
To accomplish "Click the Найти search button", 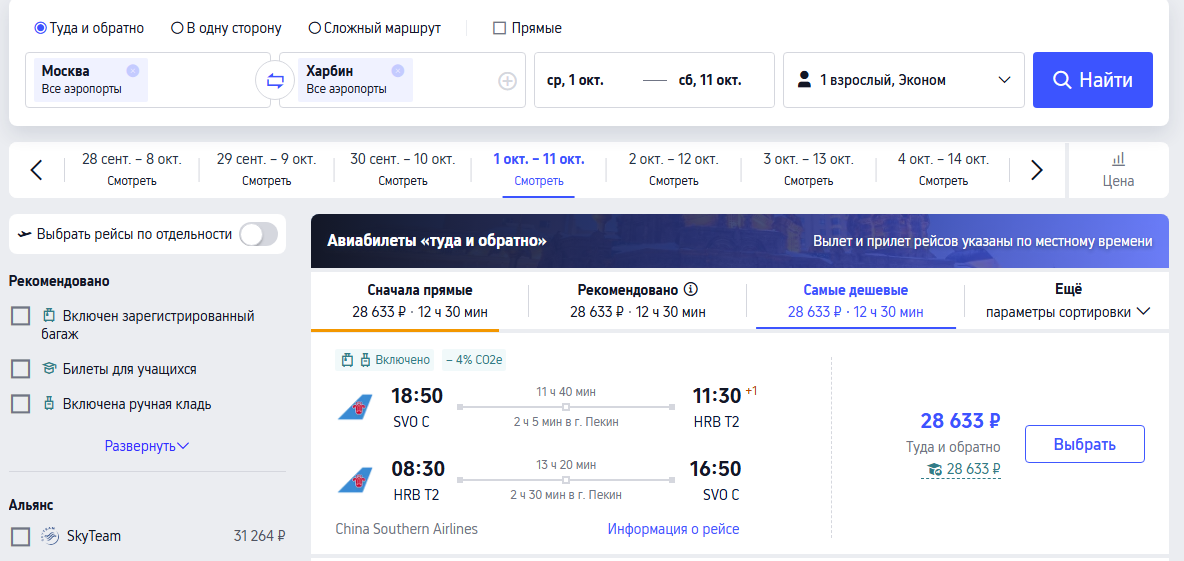I will pyautogui.click(x=1093, y=80).
